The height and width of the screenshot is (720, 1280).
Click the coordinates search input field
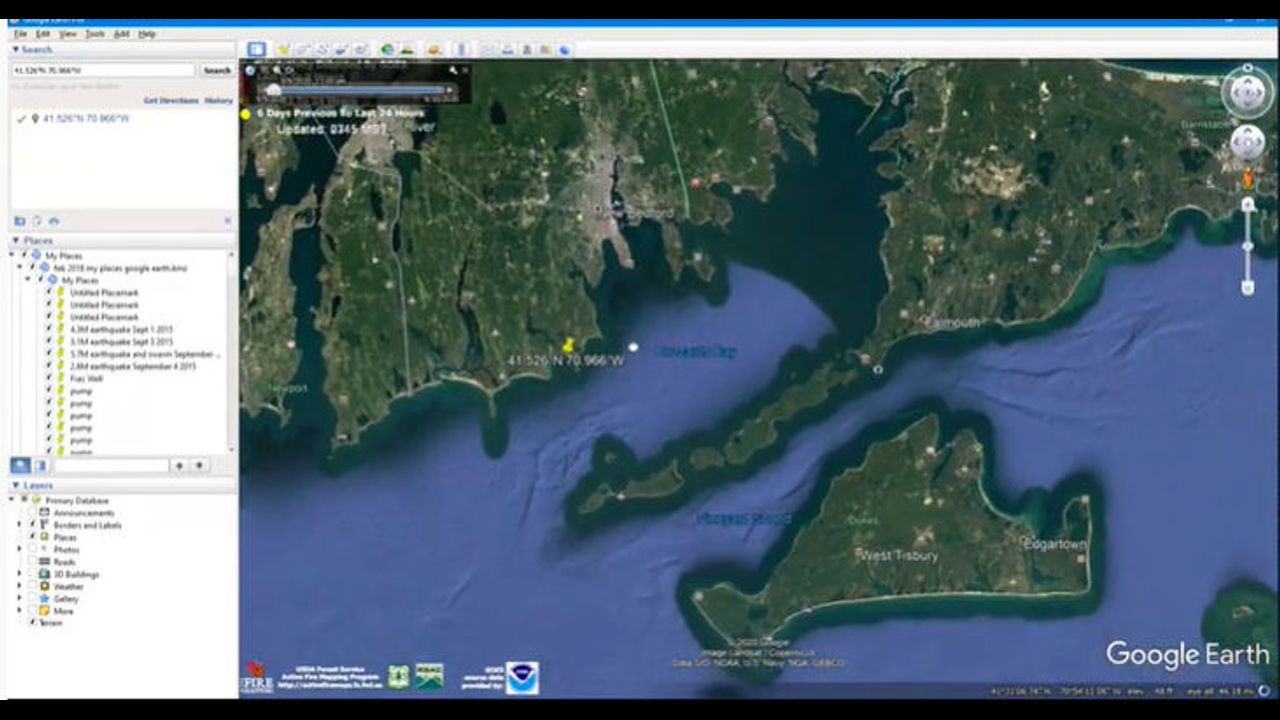pos(102,71)
